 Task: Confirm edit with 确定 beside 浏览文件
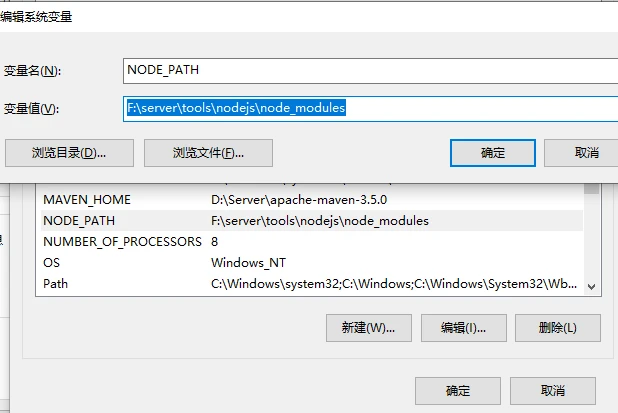tap(493, 153)
